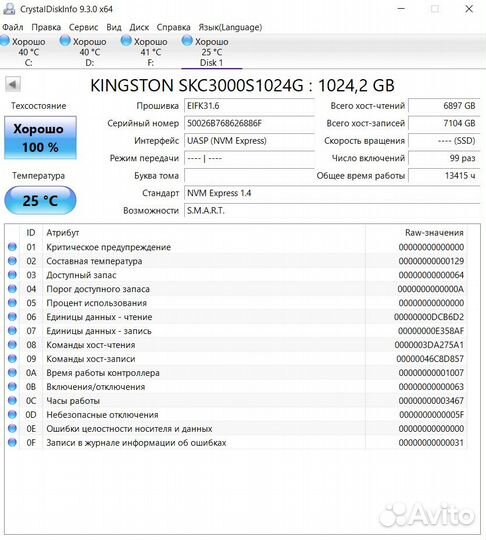
Task: Click status orb for Время работы контроллера row
Action: click(12, 373)
